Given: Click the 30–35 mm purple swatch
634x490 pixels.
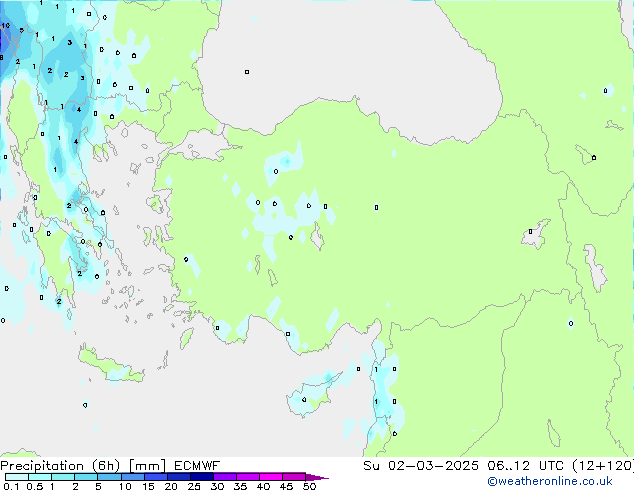Looking at the screenshot, I should click(x=225, y=477).
